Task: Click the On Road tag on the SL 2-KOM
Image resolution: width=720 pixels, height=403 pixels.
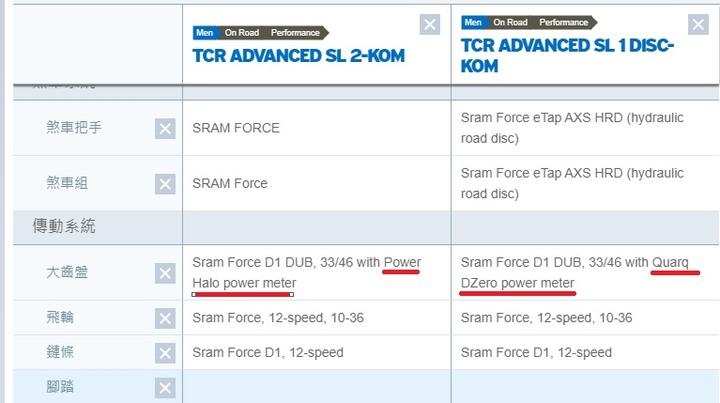Action: coord(242,33)
